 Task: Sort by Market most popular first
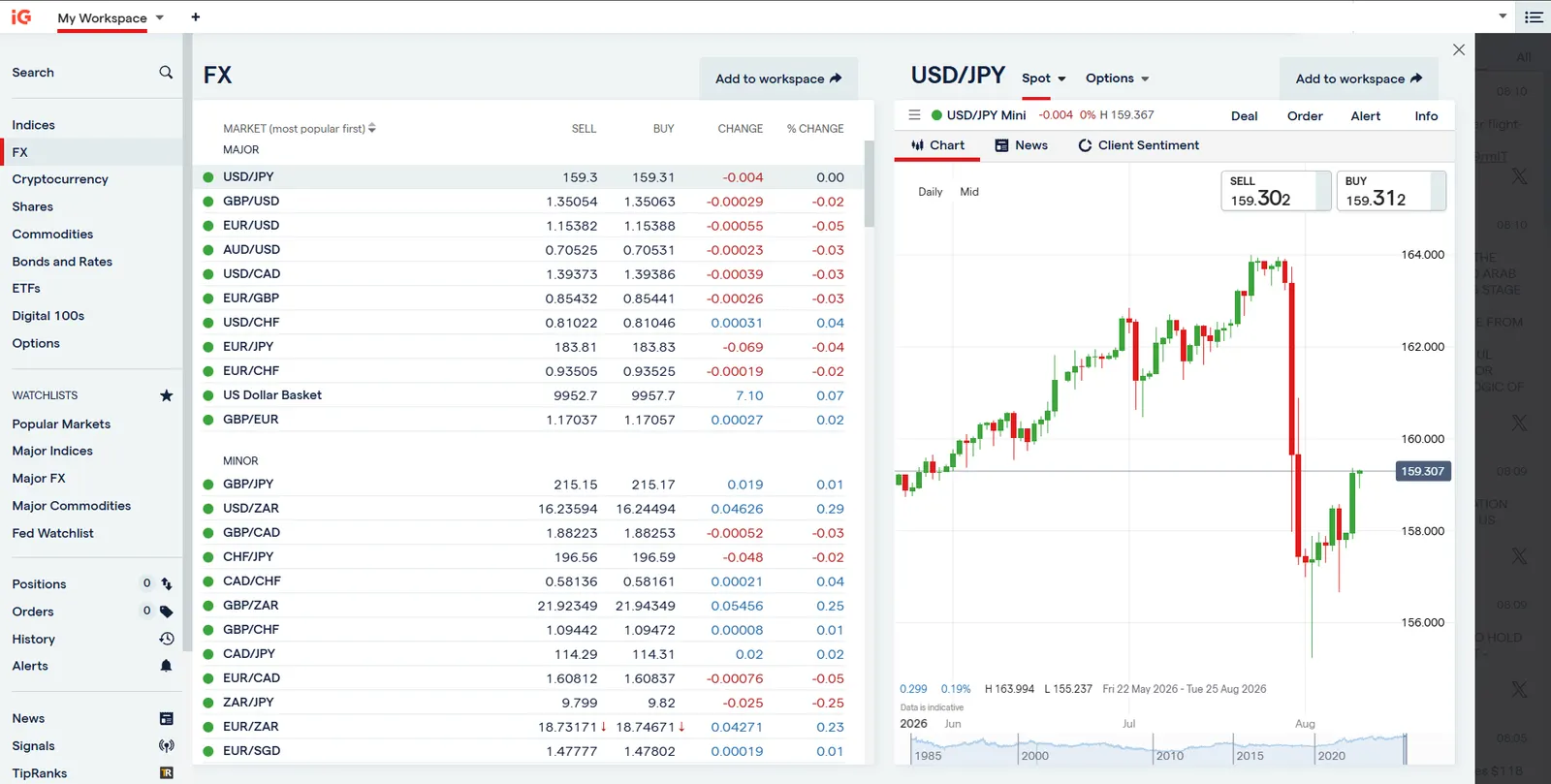(300, 129)
